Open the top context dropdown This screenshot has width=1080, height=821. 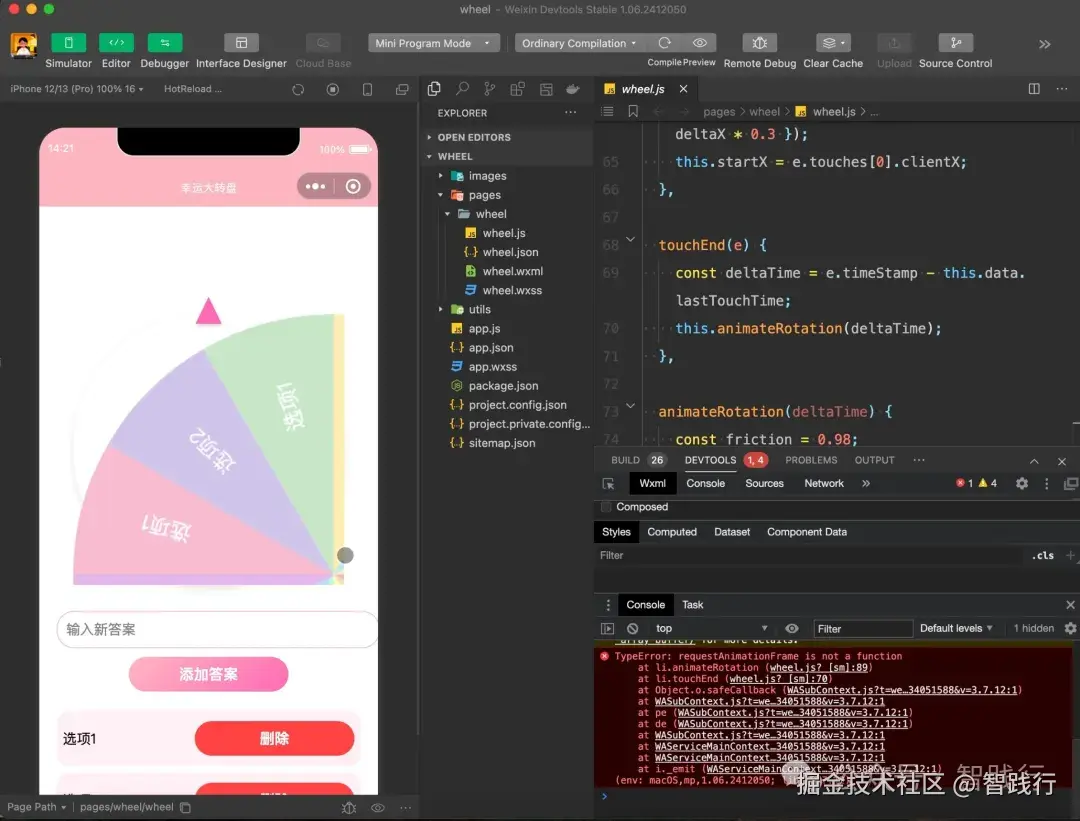tap(711, 628)
